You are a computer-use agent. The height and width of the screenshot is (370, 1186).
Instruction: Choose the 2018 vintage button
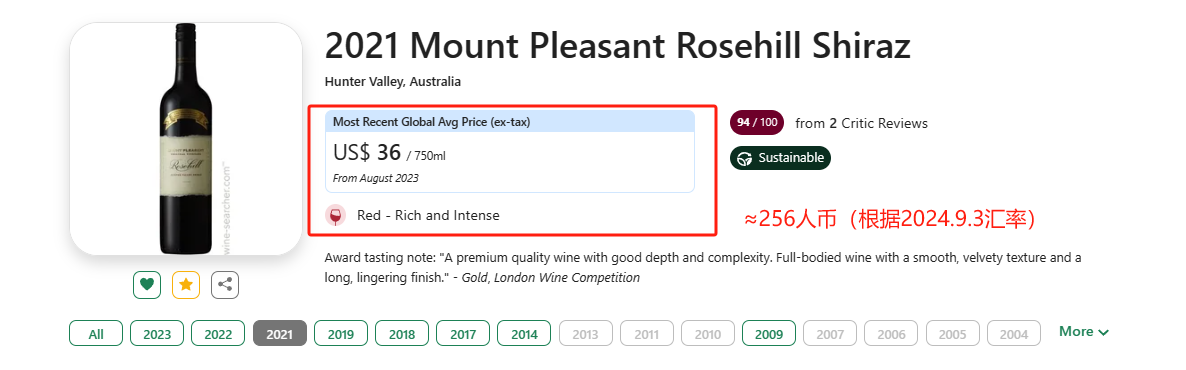[x=402, y=334]
